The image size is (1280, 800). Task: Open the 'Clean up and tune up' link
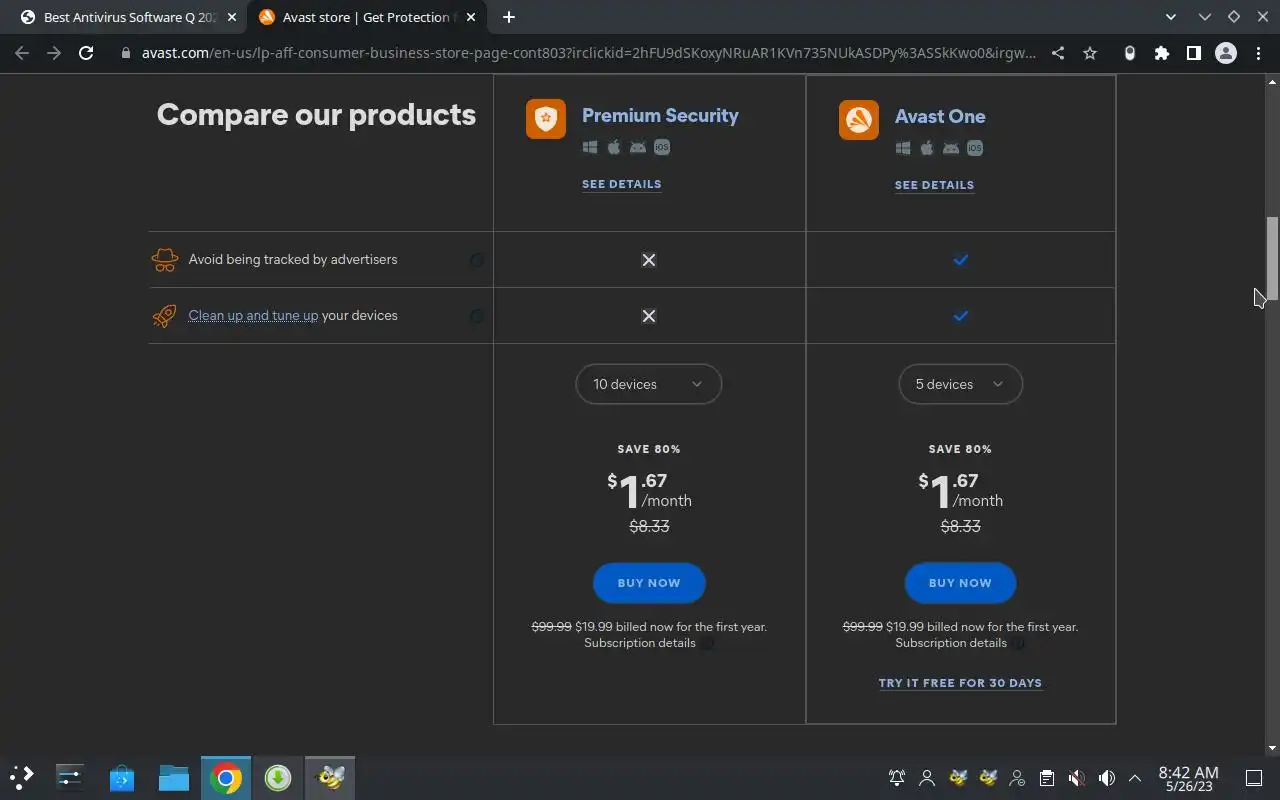(253, 315)
